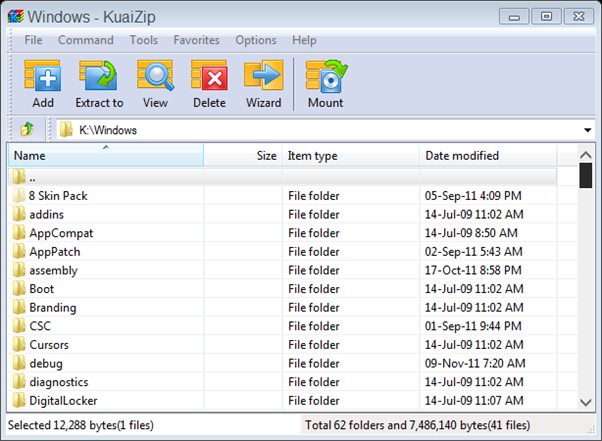Image resolution: width=602 pixels, height=441 pixels.
Task: Click the 'Selected 12,288 bytes(1 files)' status text
Action: [x=81, y=425]
